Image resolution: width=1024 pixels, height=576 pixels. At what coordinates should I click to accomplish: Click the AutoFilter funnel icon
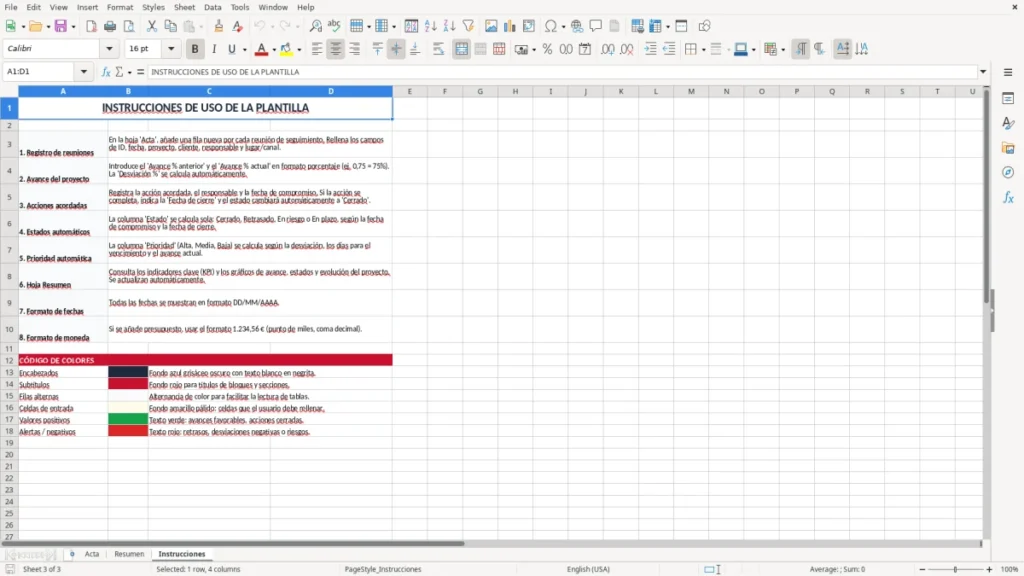[x=468, y=26]
